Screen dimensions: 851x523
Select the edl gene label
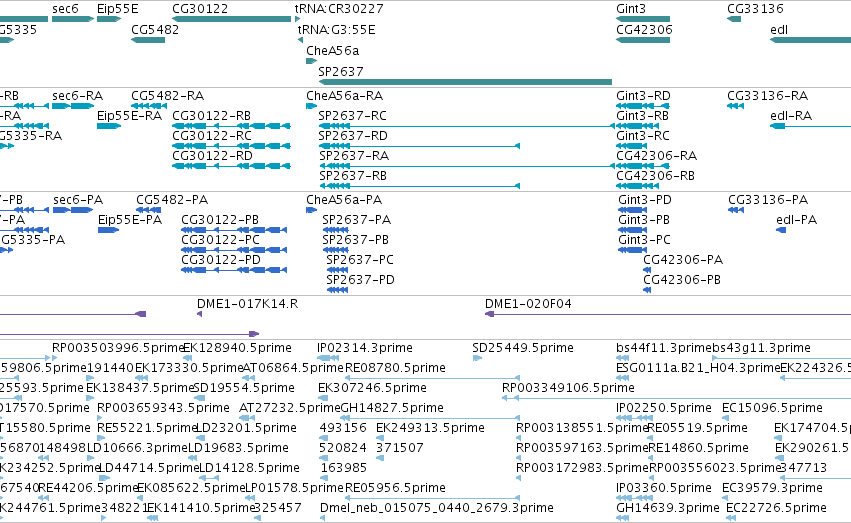tap(779, 29)
